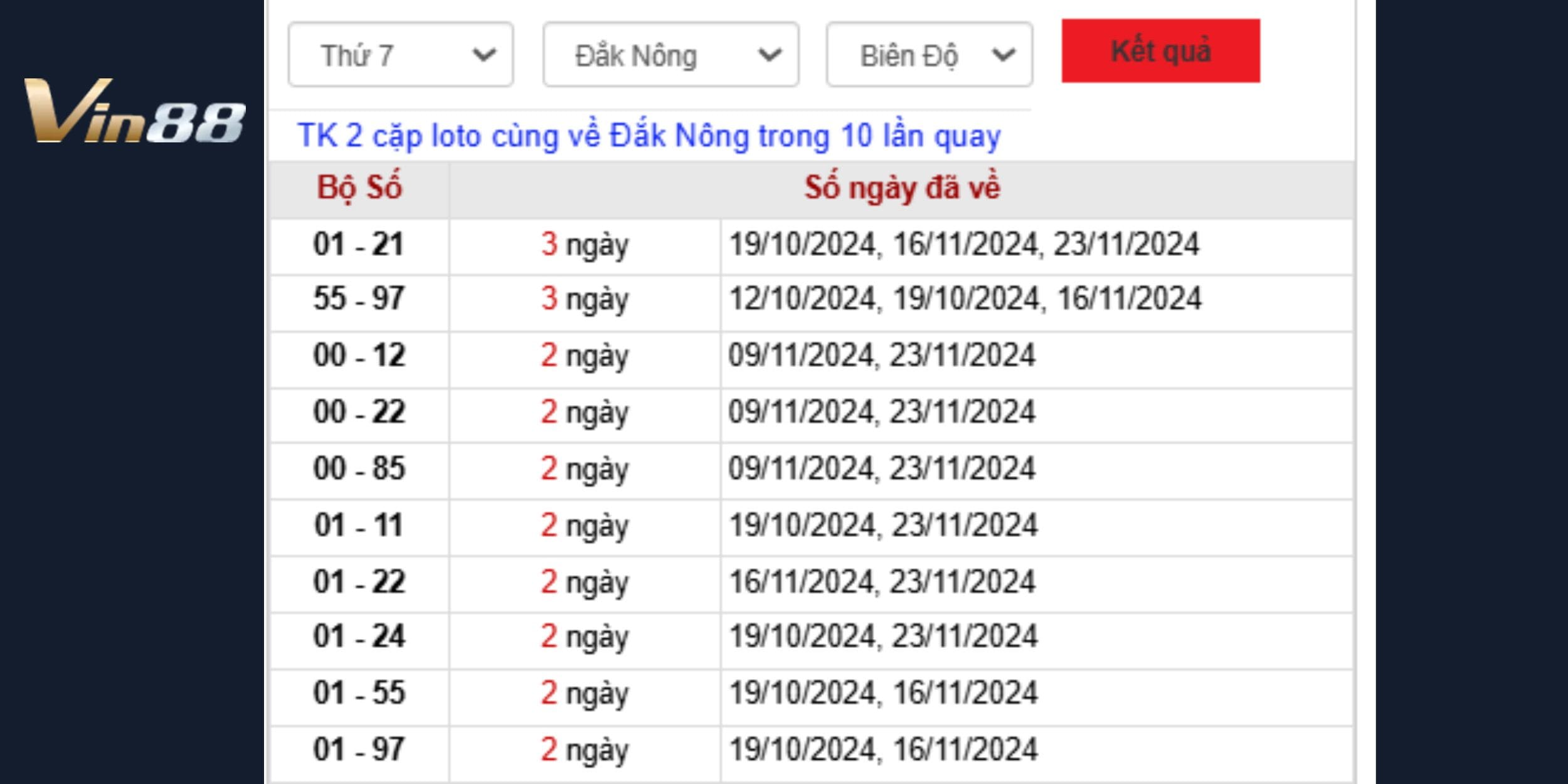Click the dates in the 01 - 55 row
This screenshot has height=784, width=1568.
click(883, 693)
